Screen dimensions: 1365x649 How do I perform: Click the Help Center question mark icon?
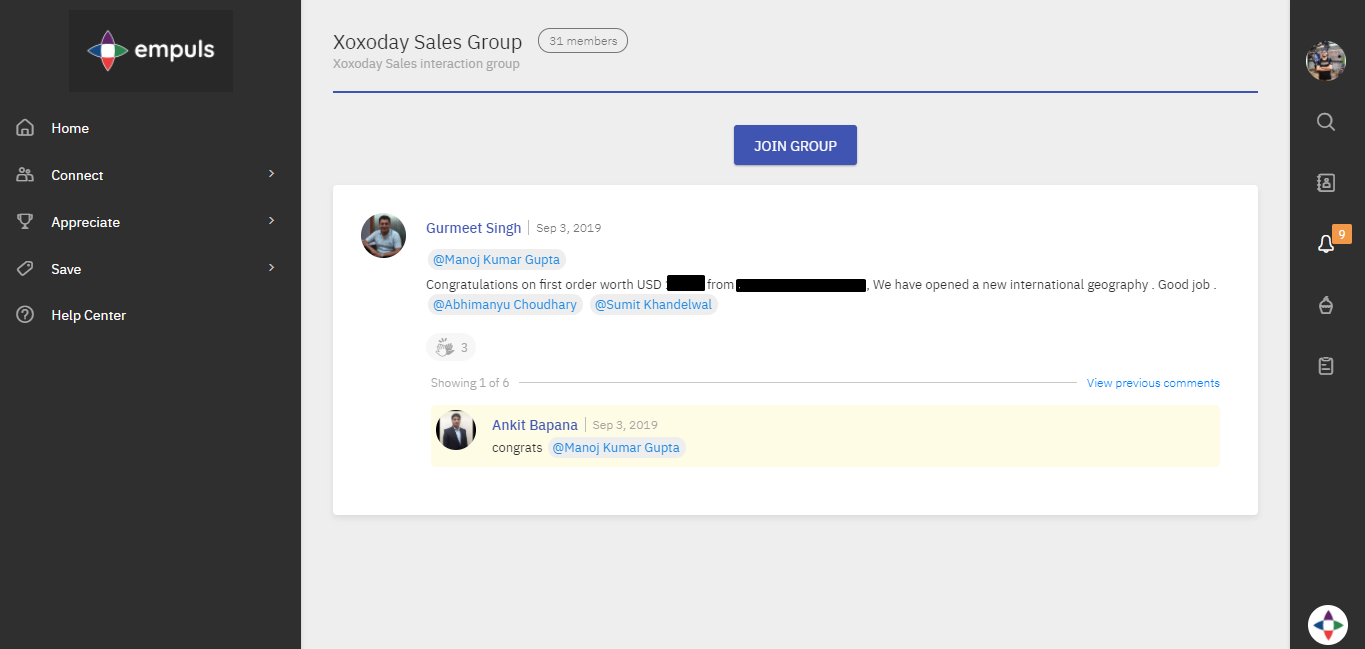25,315
